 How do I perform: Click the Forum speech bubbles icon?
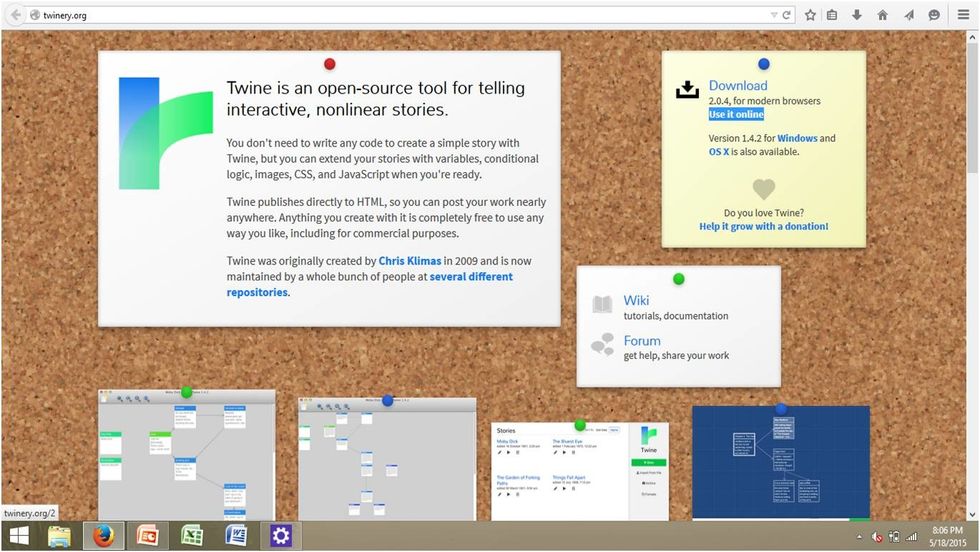[x=602, y=345]
